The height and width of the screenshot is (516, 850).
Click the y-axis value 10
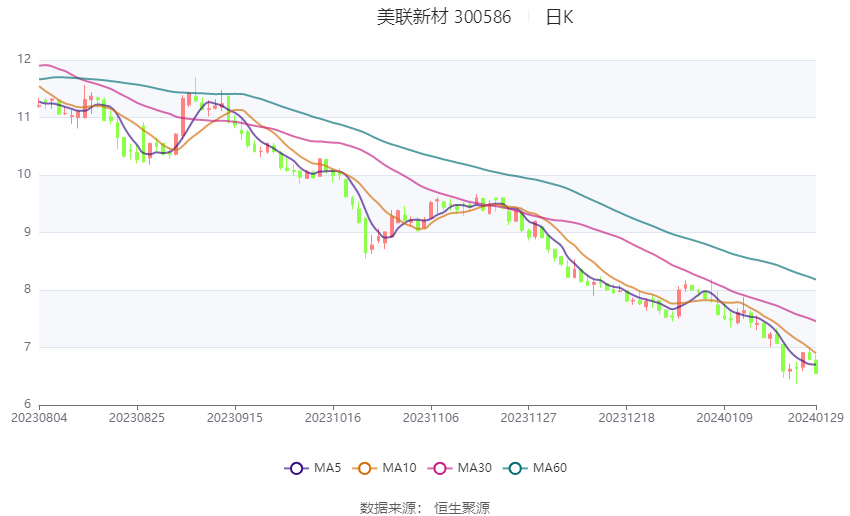pyautogui.click(x=24, y=174)
